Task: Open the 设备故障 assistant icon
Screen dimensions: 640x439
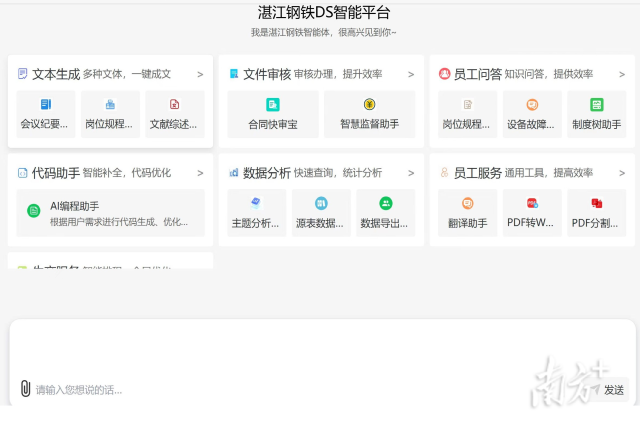Action: pos(532,105)
